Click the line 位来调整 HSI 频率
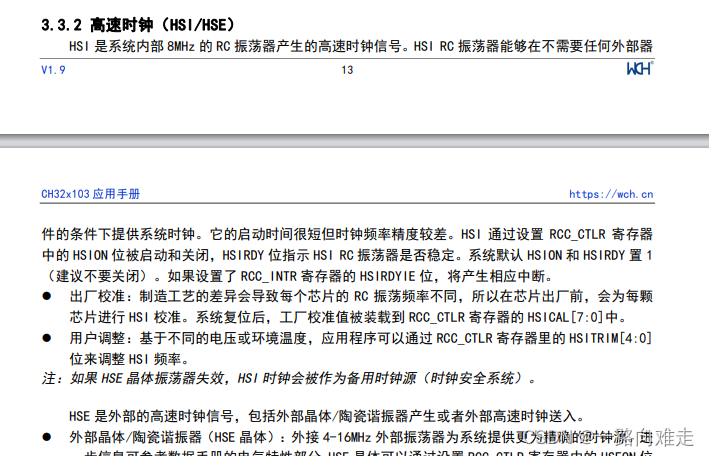 point(129,359)
